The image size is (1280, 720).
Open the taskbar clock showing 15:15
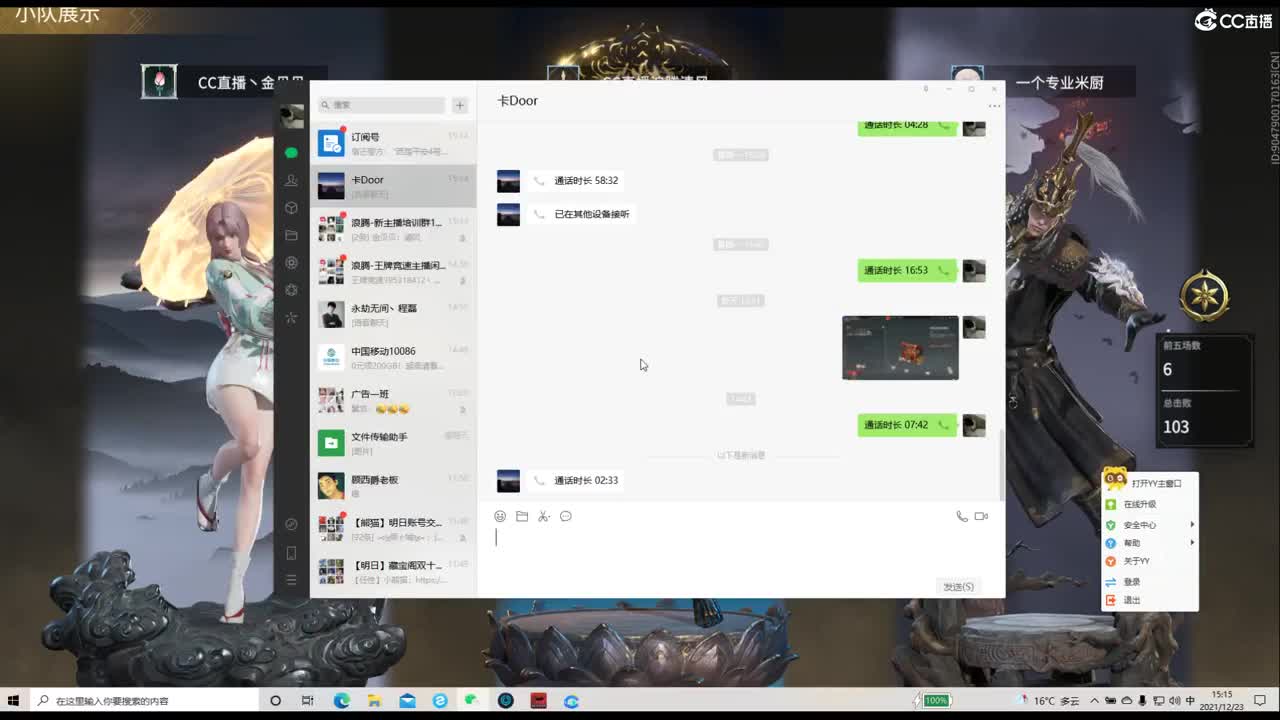[1222, 700]
